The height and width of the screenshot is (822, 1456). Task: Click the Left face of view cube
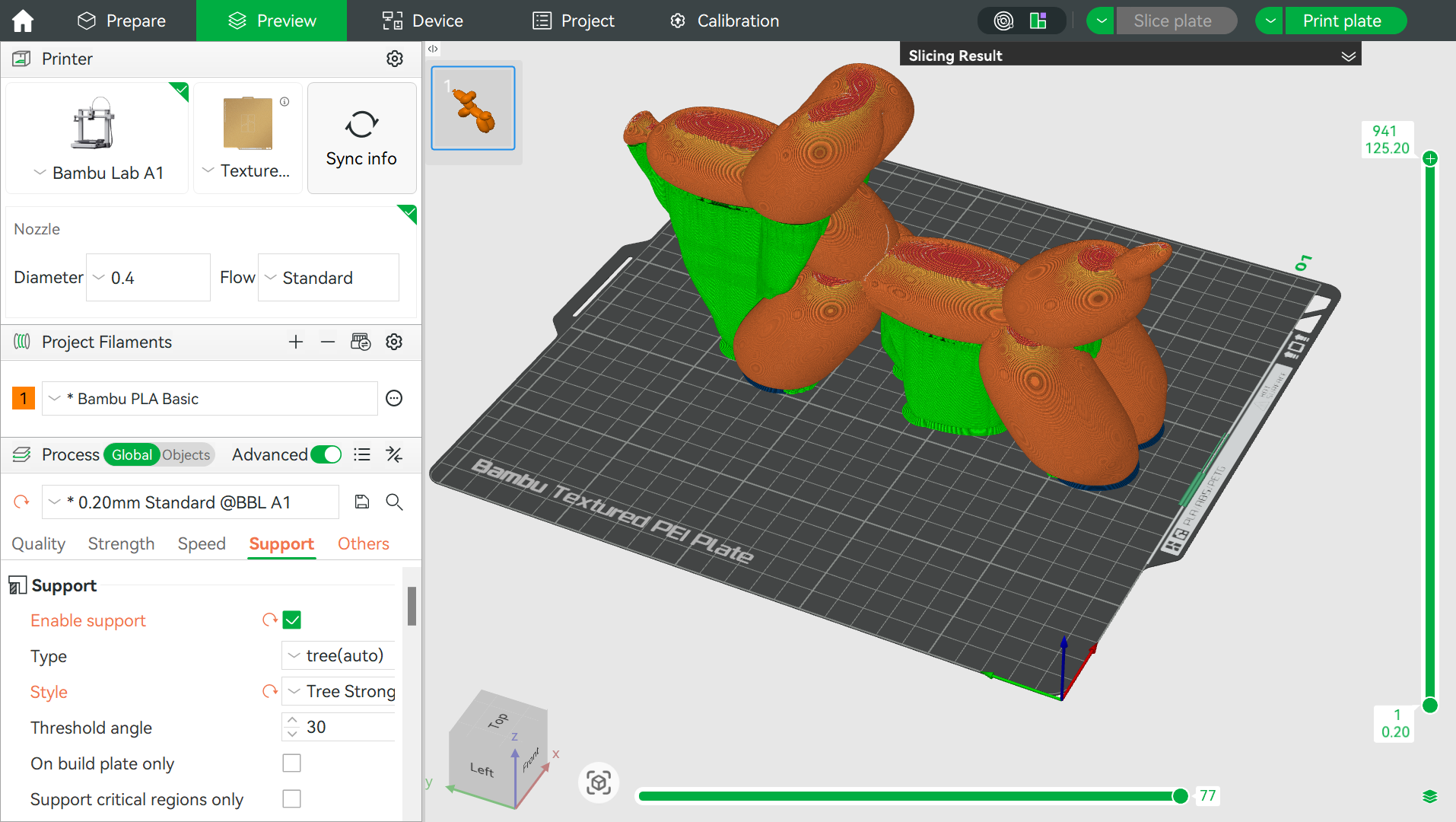(482, 769)
